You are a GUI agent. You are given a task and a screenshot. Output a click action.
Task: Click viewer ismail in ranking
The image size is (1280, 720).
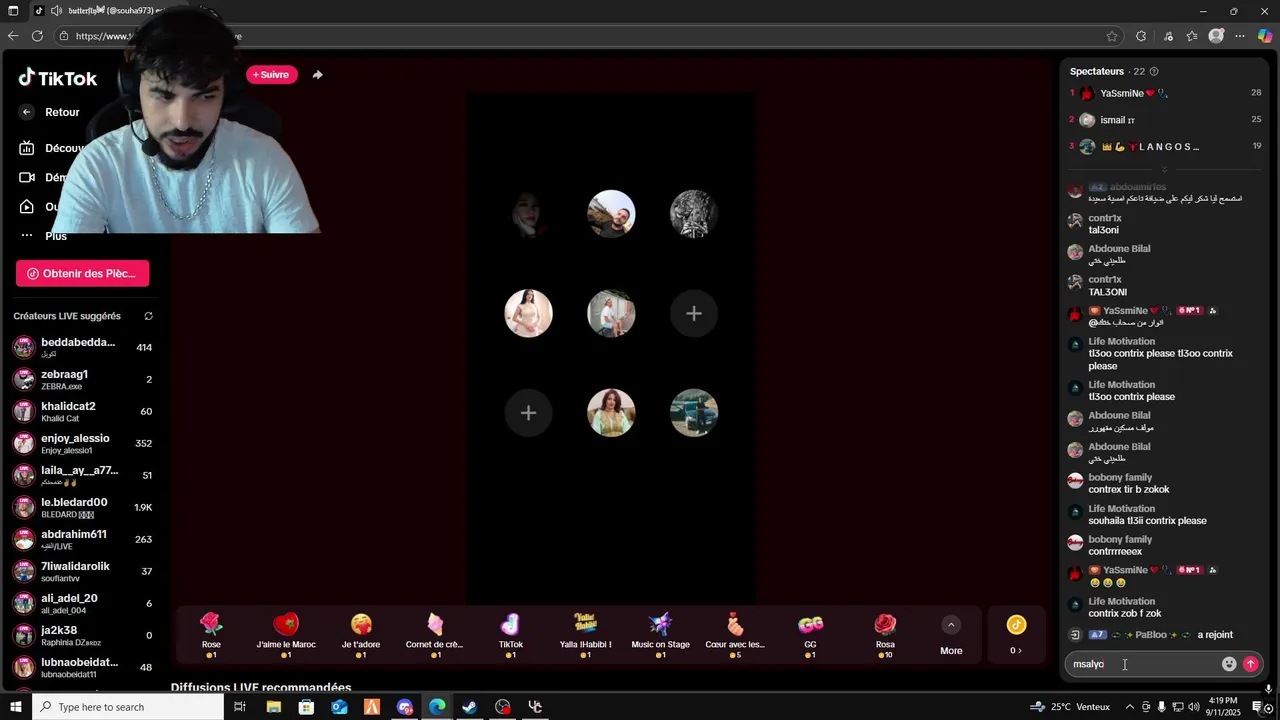(1165, 120)
